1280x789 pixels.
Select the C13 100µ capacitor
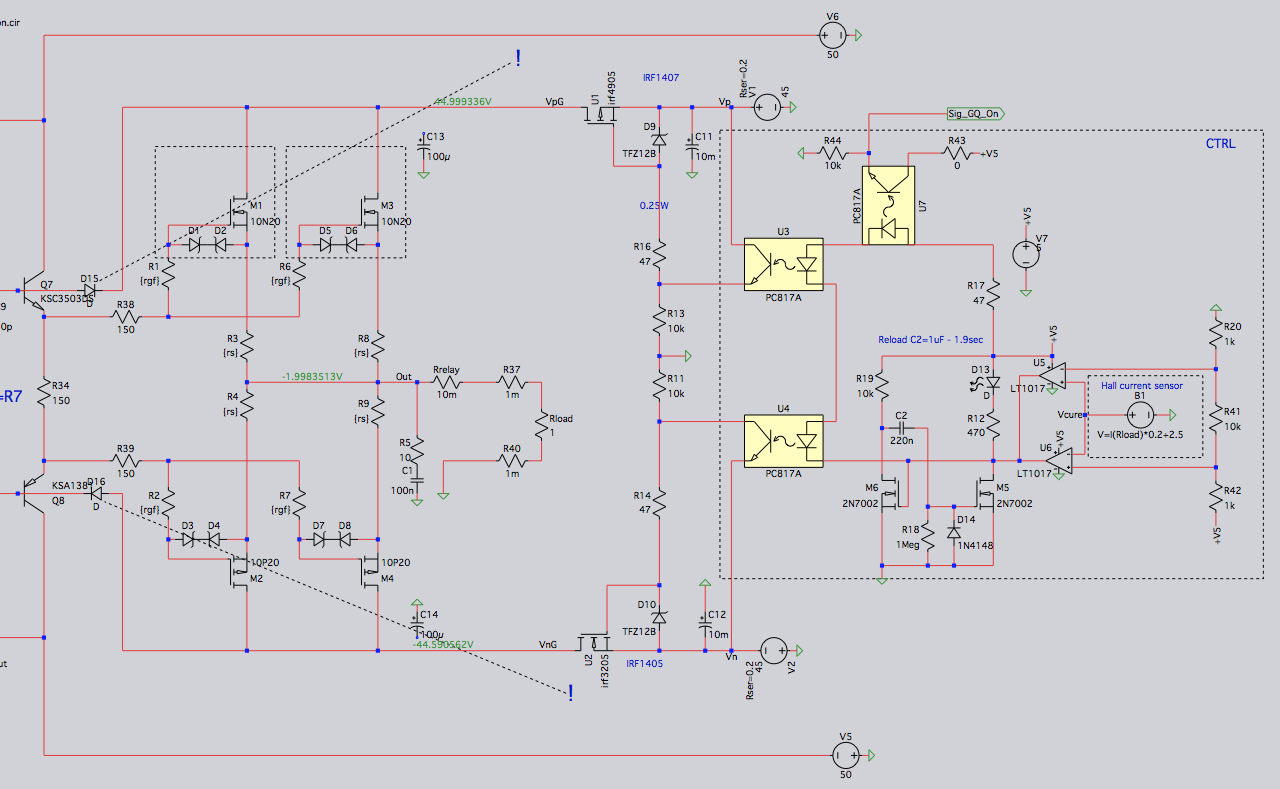(x=423, y=145)
